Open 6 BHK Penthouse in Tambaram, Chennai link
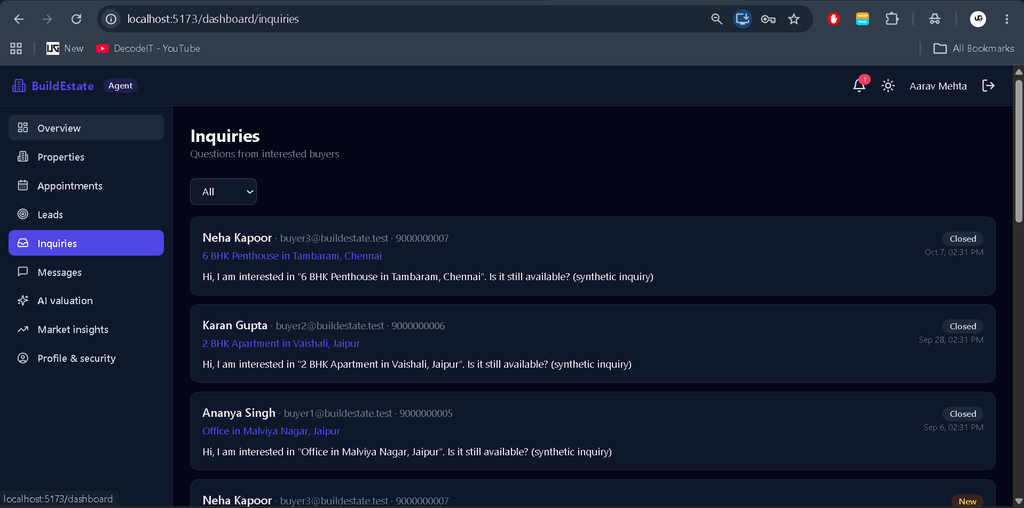The image size is (1024, 508). click(x=292, y=255)
